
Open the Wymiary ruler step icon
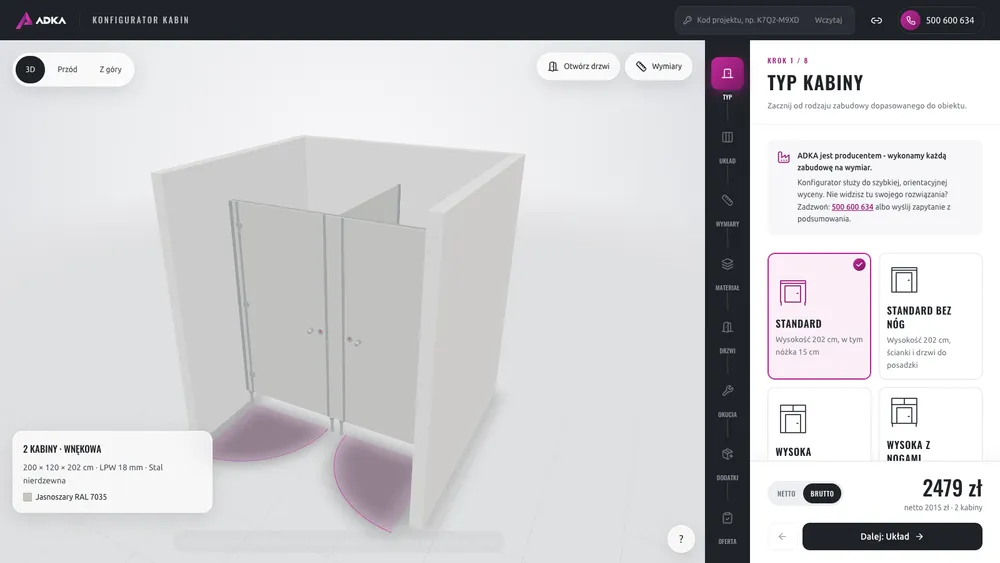(727, 200)
